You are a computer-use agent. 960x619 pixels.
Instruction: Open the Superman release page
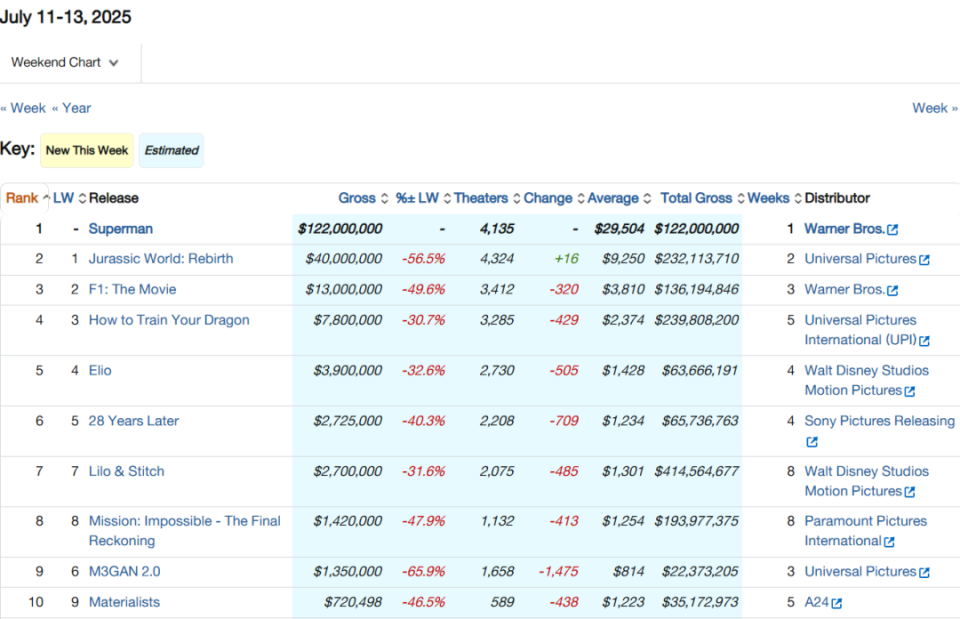coord(121,229)
